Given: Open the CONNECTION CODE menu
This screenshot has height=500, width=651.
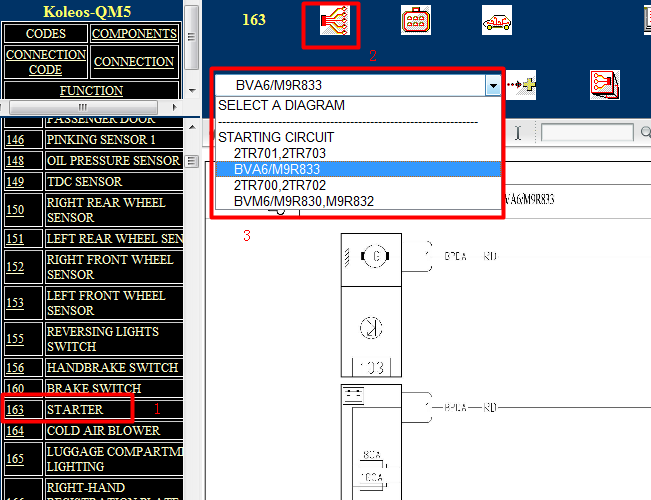Looking at the screenshot, I should tap(46, 62).
